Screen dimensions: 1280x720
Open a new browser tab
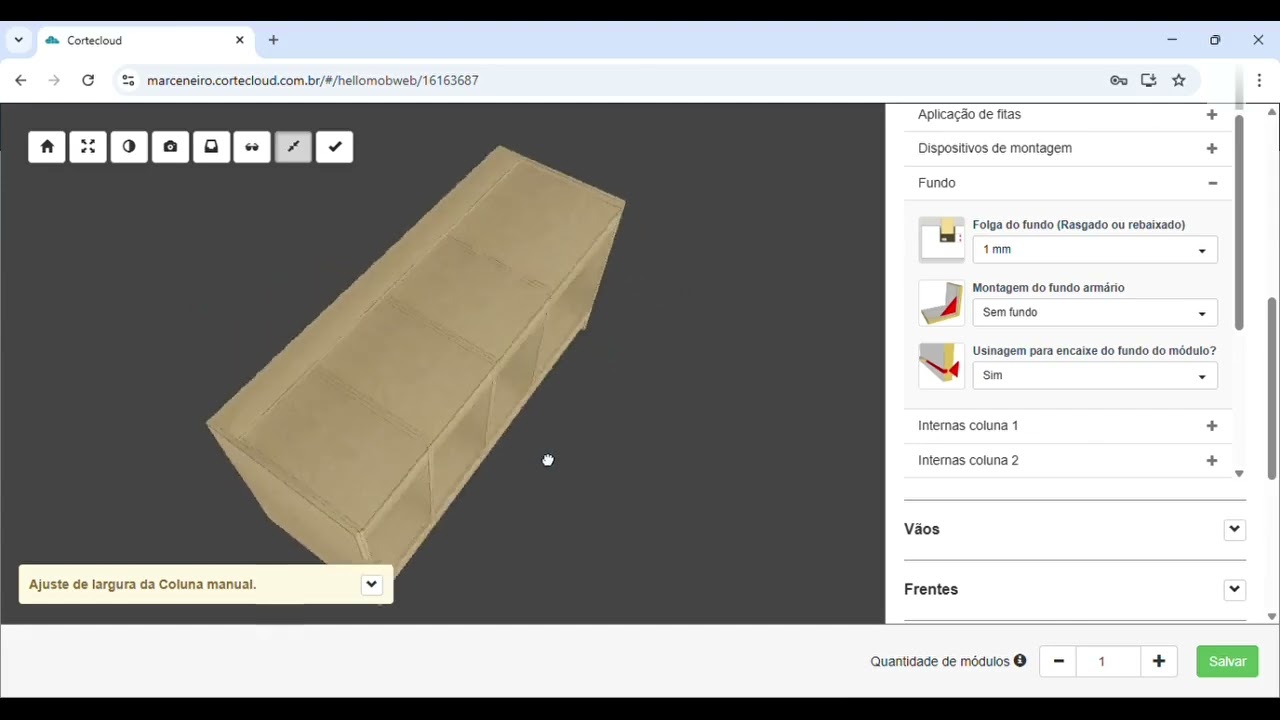point(273,41)
